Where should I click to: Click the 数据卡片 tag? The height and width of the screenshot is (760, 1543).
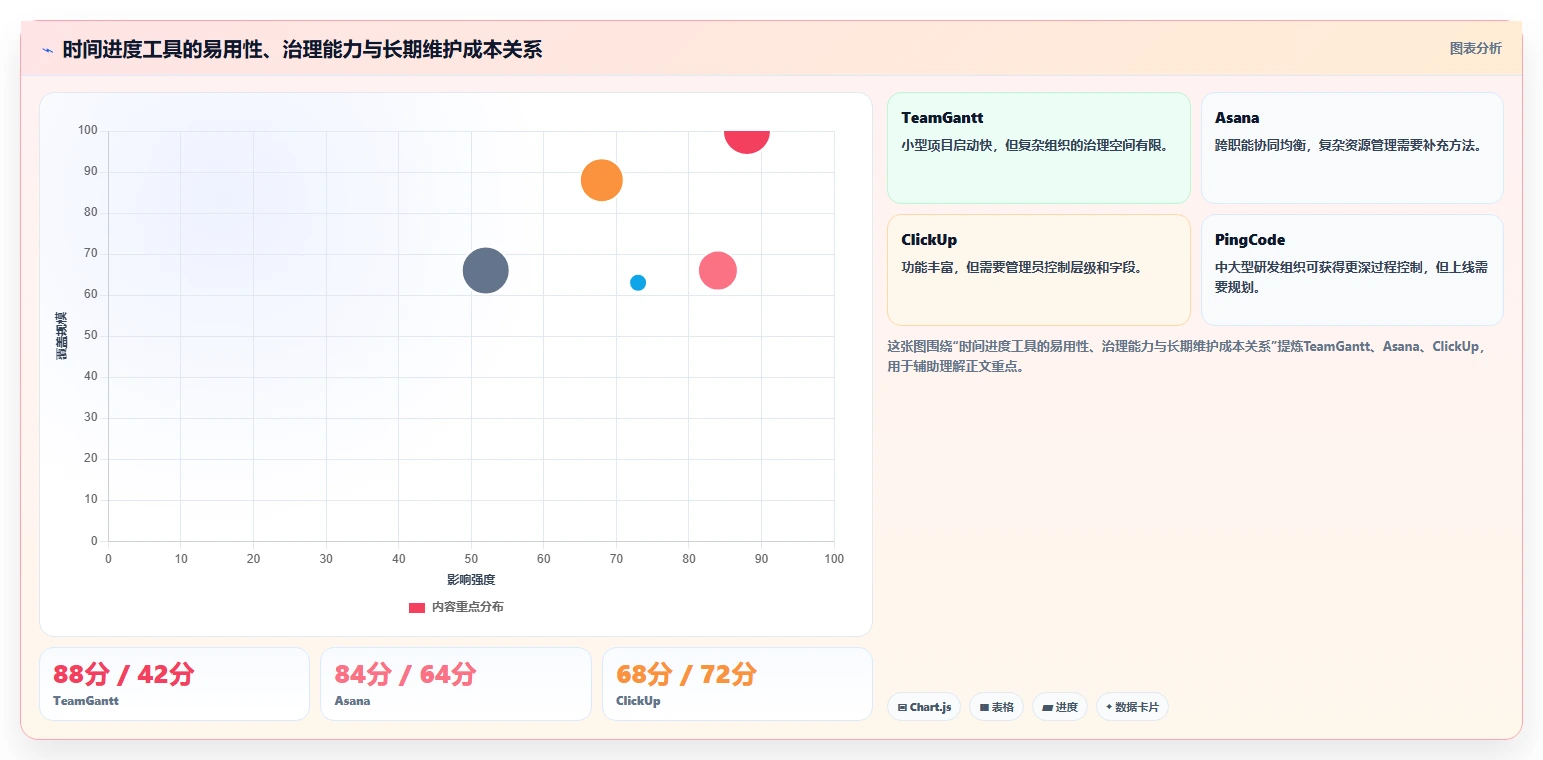pos(1132,707)
